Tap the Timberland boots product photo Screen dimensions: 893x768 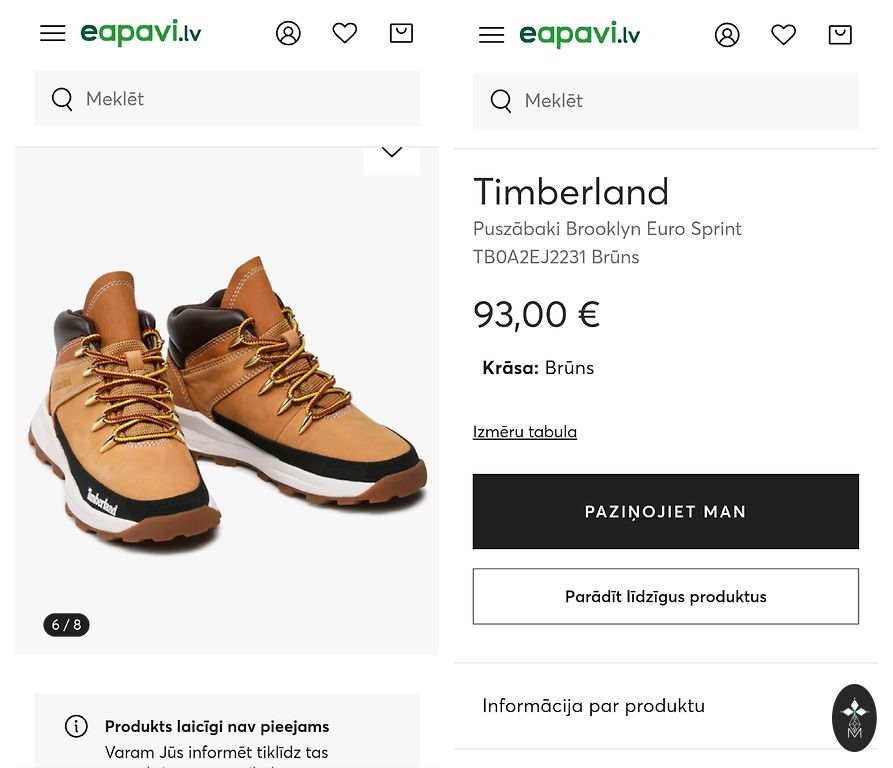click(x=227, y=400)
